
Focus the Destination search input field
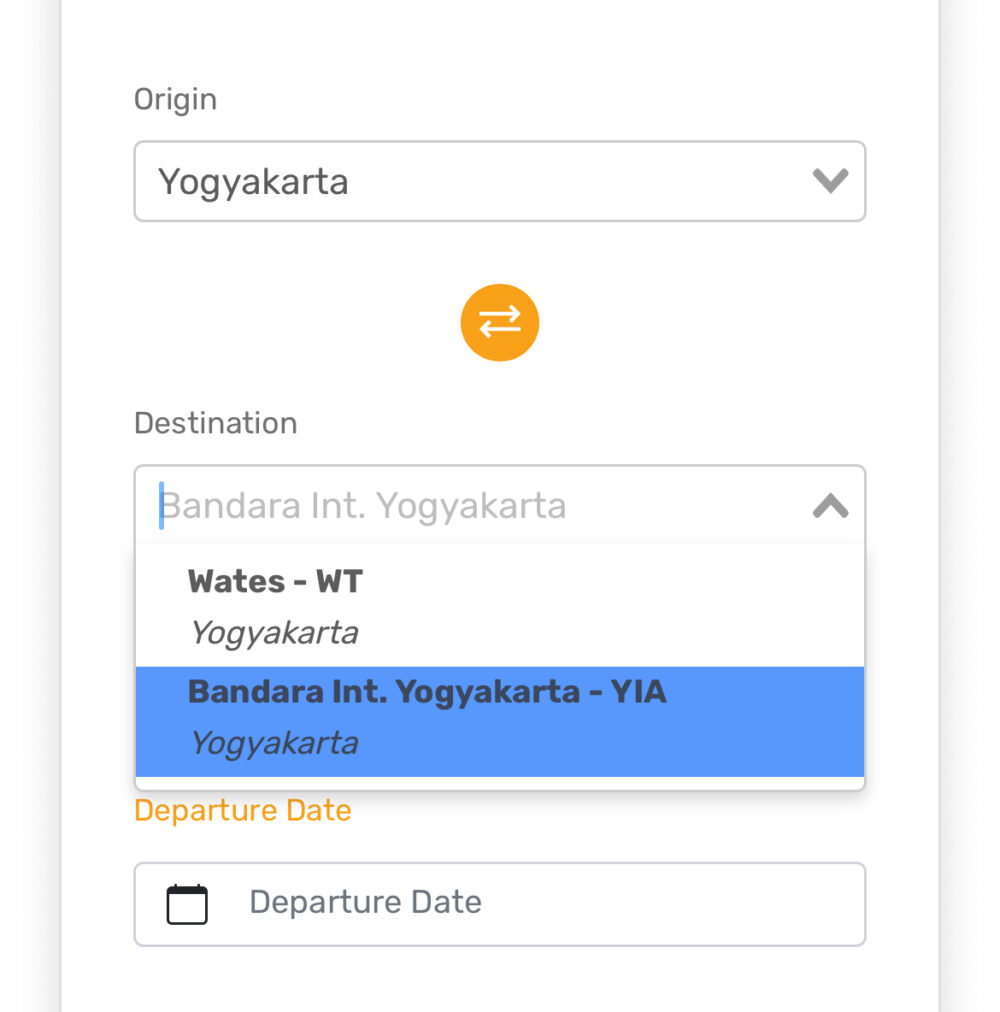coord(500,505)
